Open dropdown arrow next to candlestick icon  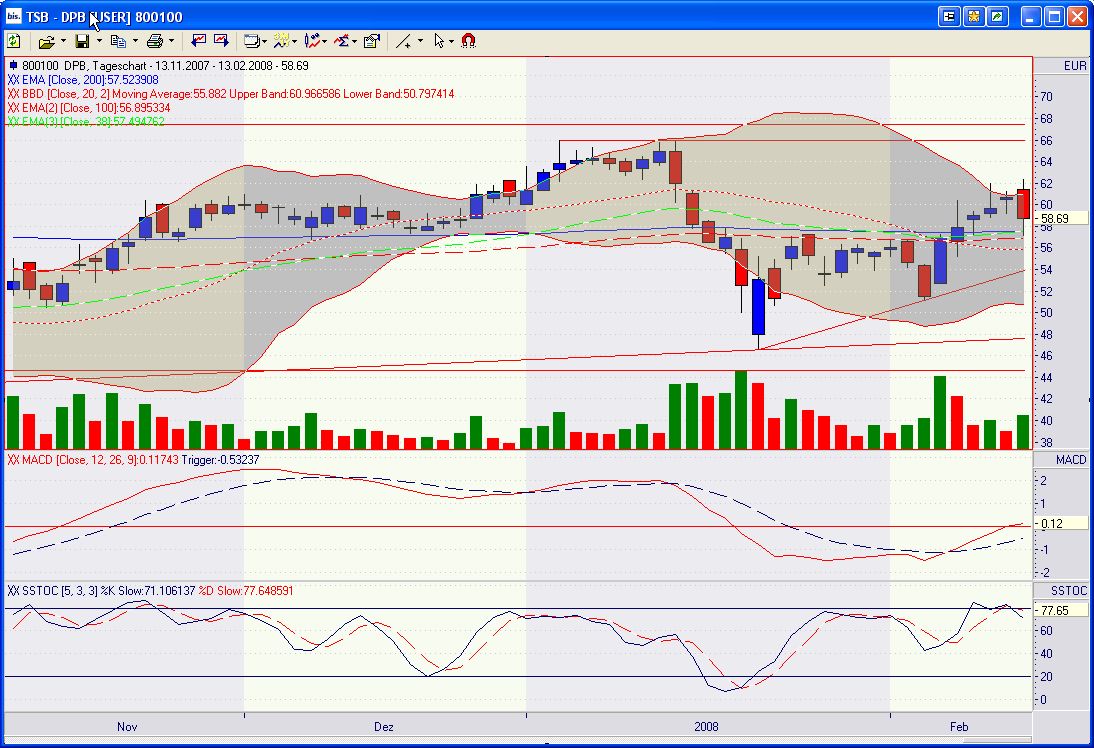click(x=324, y=41)
